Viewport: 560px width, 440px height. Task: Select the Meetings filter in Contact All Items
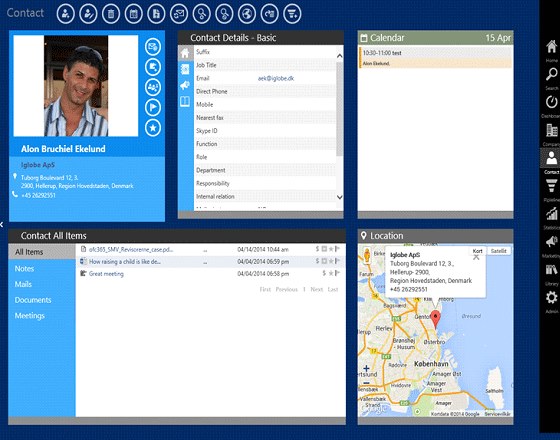(x=30, y=316)
